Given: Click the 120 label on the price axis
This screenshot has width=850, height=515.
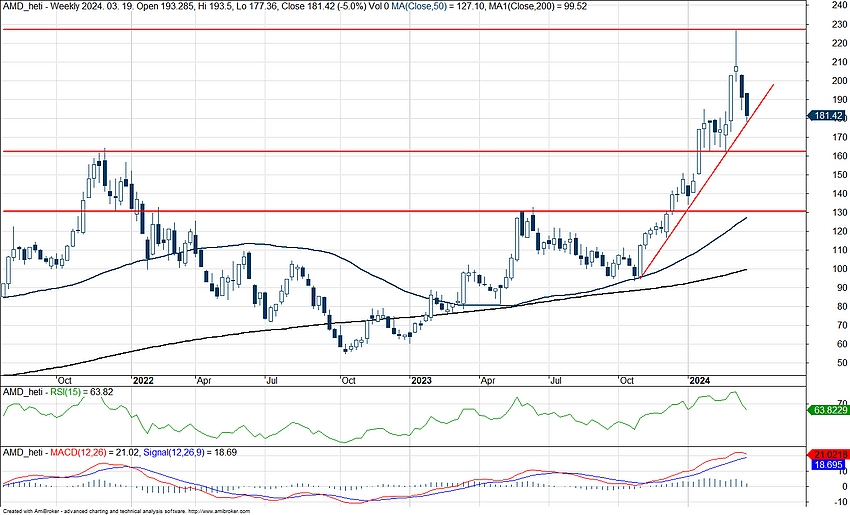Looking at the screenshot, I should coord(841,231).
